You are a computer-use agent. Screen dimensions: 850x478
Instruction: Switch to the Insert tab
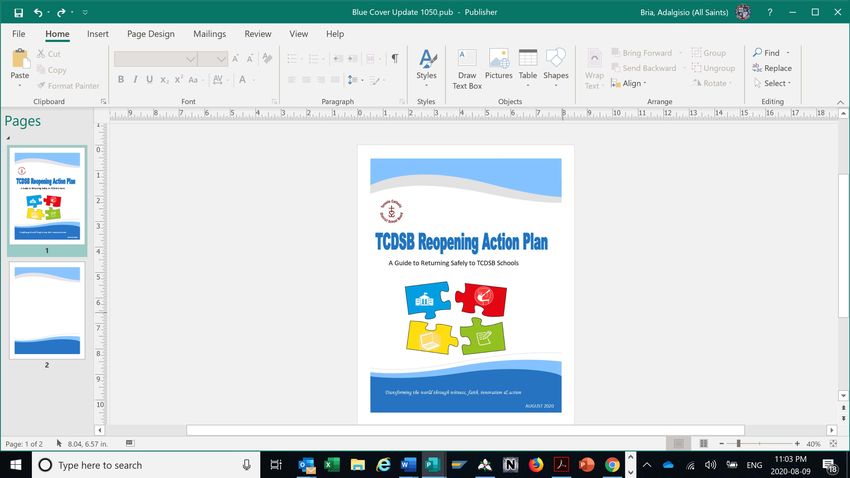click(98, 34)
